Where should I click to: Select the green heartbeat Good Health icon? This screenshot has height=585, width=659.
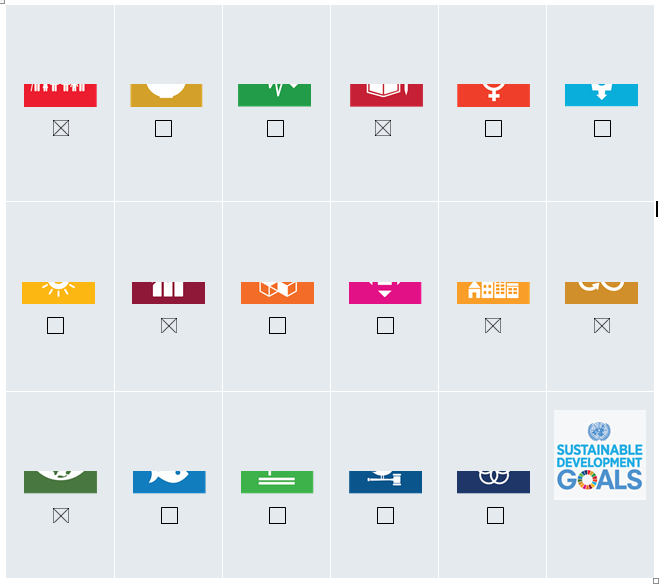[274, 95]
